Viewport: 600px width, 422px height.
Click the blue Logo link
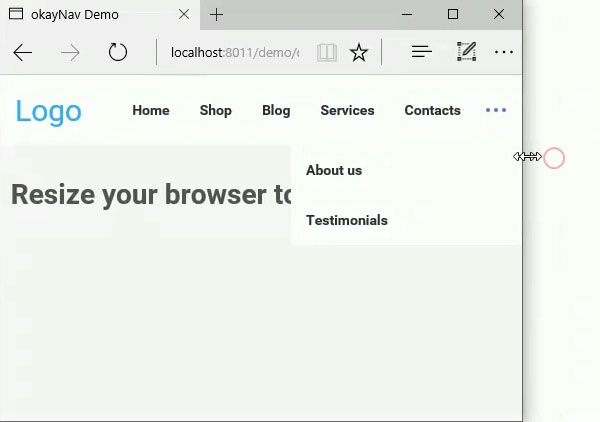48,111
